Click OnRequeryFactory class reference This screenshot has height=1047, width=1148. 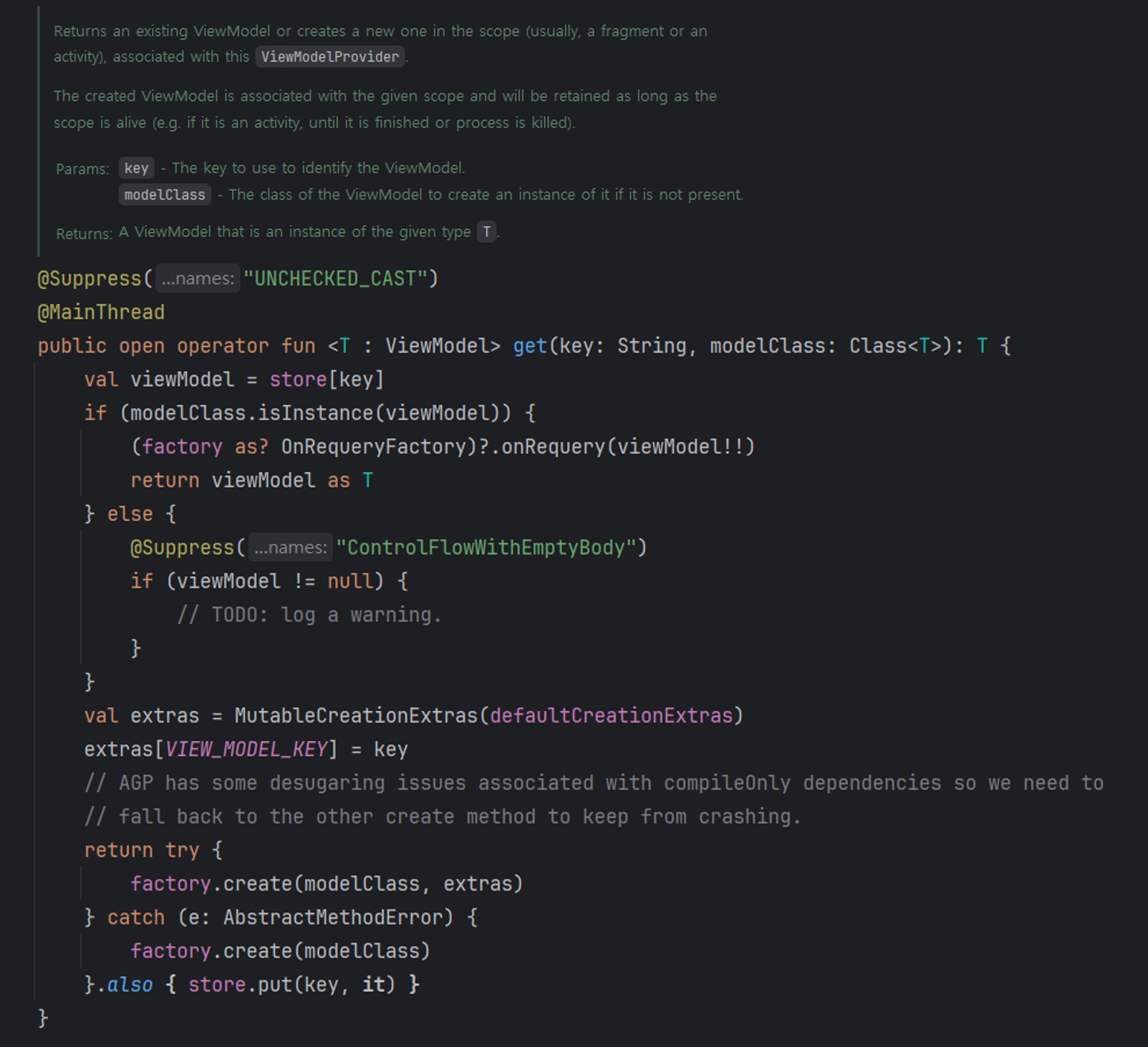click(x=374, y=447)
